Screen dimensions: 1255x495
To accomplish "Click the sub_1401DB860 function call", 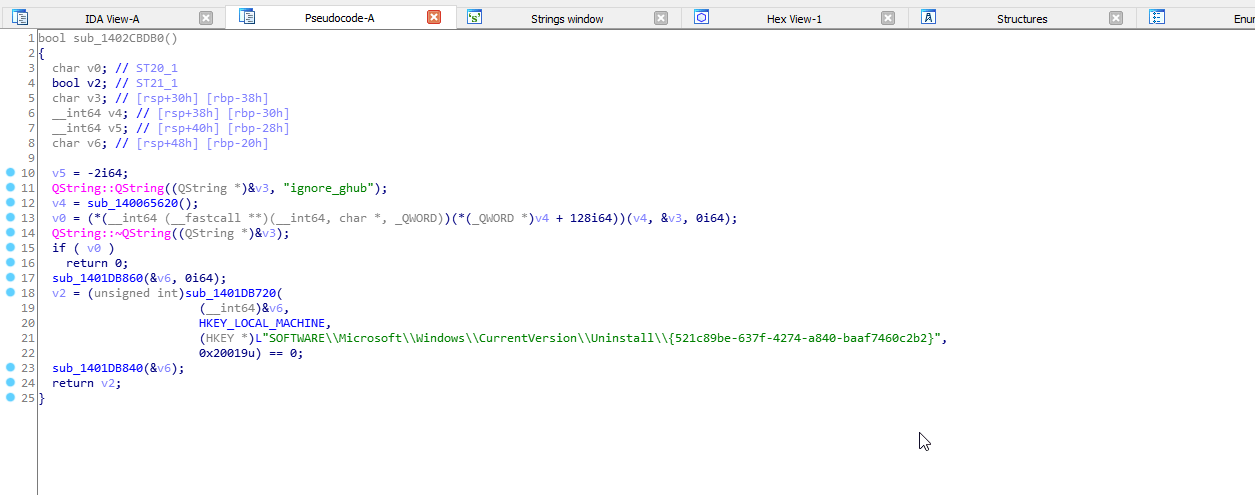I will point(97,278).
